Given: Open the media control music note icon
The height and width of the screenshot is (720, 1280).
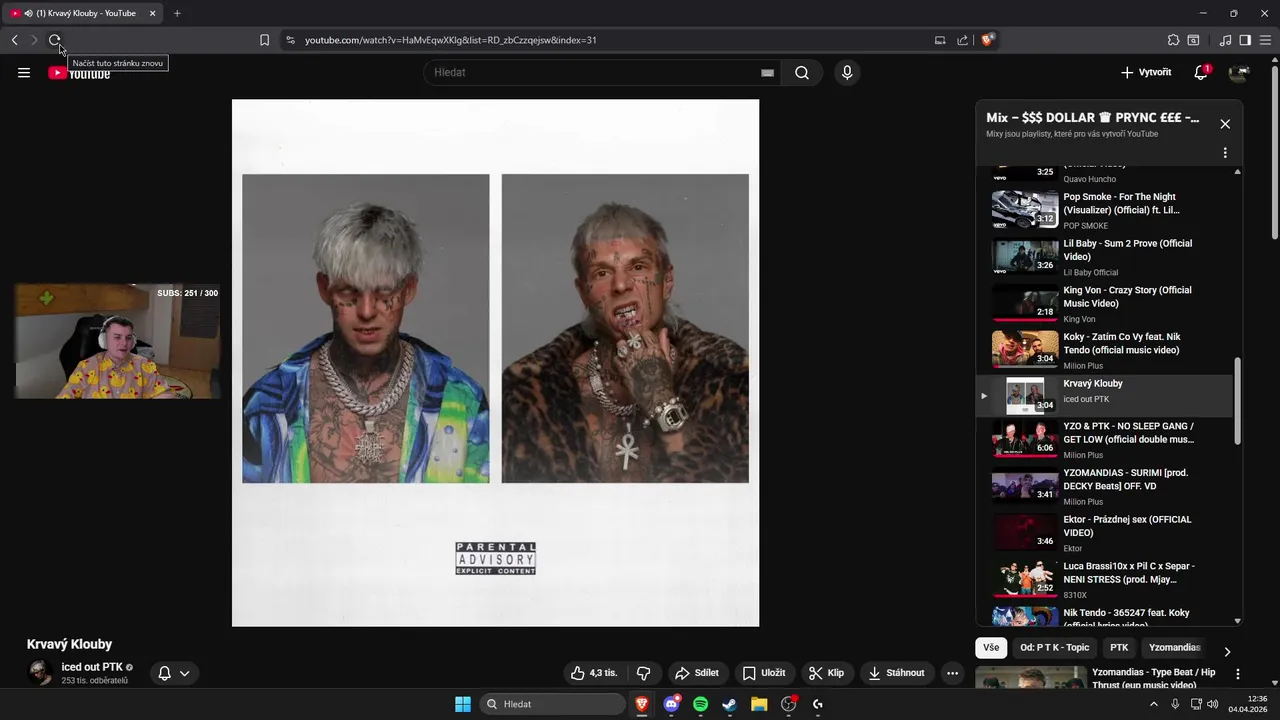Looking at the screenshot, I should point(1225,40).
